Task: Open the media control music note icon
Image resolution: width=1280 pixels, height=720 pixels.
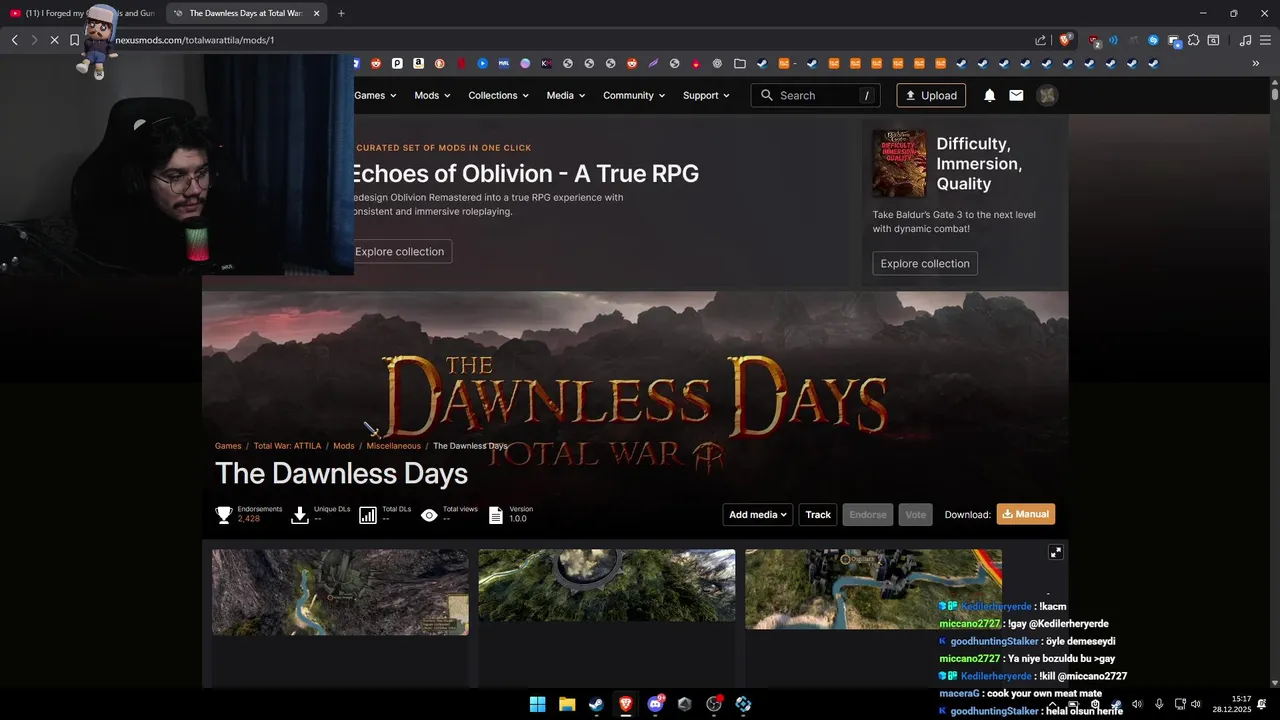Action: point(1245,40)
